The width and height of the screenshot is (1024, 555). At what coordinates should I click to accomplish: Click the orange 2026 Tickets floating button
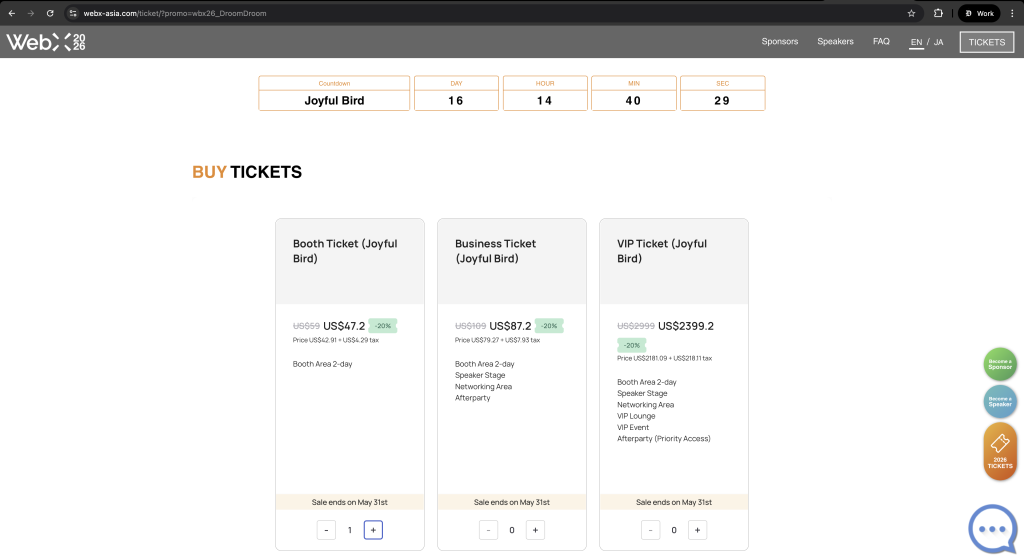coord(1000,451)
